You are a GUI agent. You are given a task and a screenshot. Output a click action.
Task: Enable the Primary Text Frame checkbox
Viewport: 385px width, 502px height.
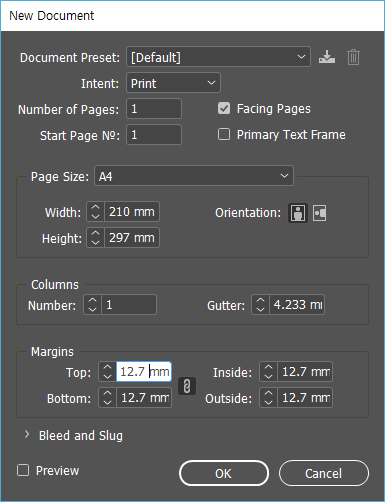pos(224,134)
